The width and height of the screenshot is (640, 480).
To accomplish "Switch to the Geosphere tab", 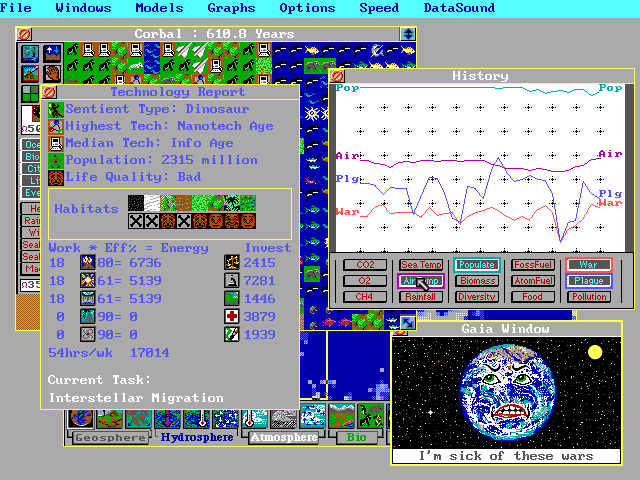I will [110, 438].
